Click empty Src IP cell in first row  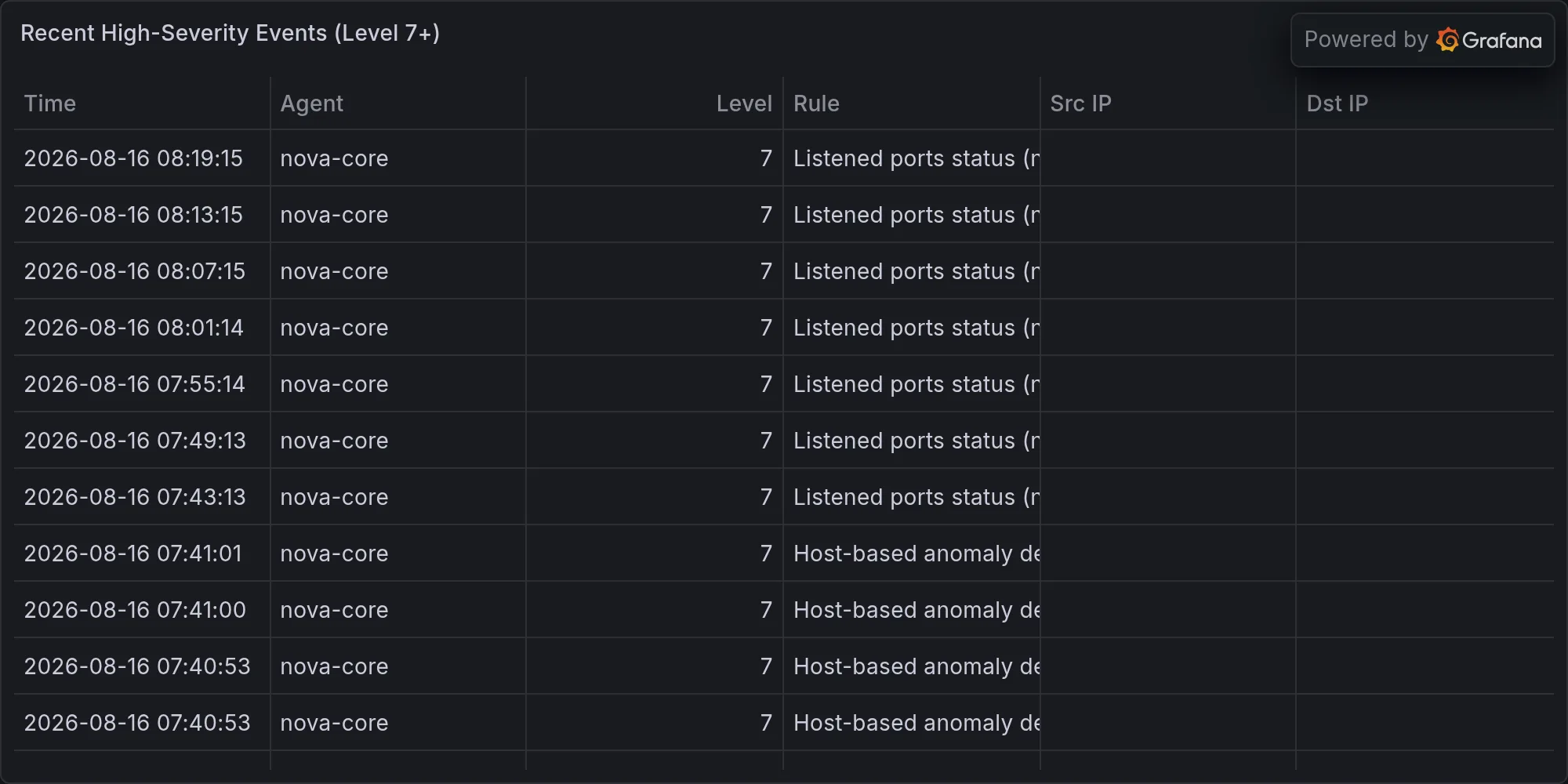1168,158
